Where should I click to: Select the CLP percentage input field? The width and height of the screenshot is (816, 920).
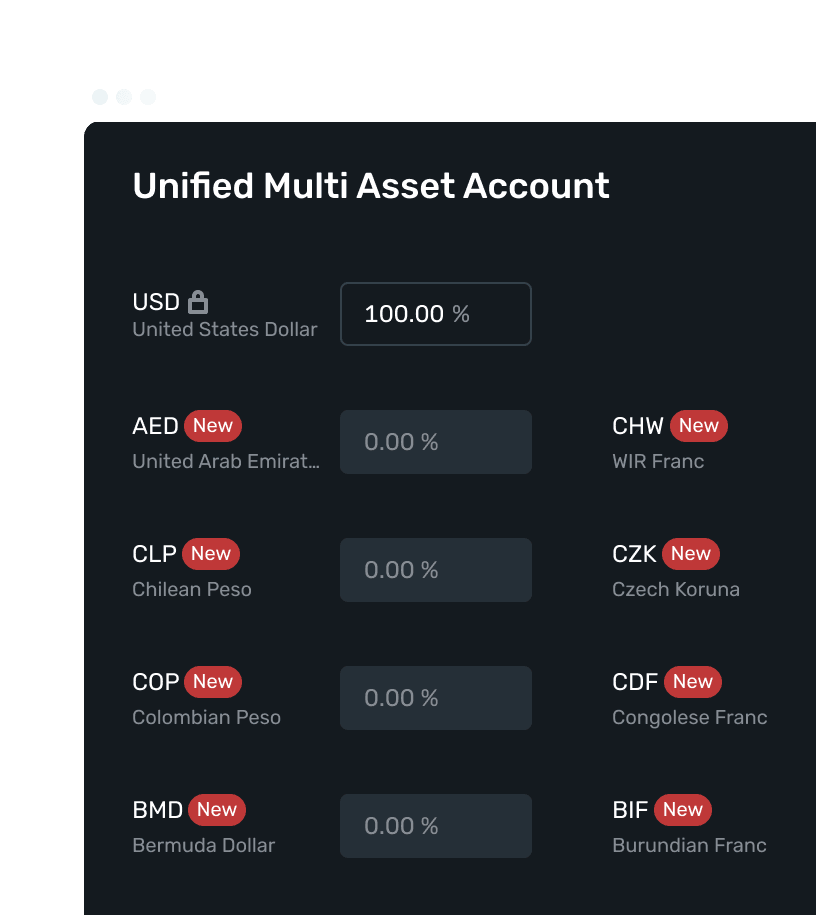[435, 570]
